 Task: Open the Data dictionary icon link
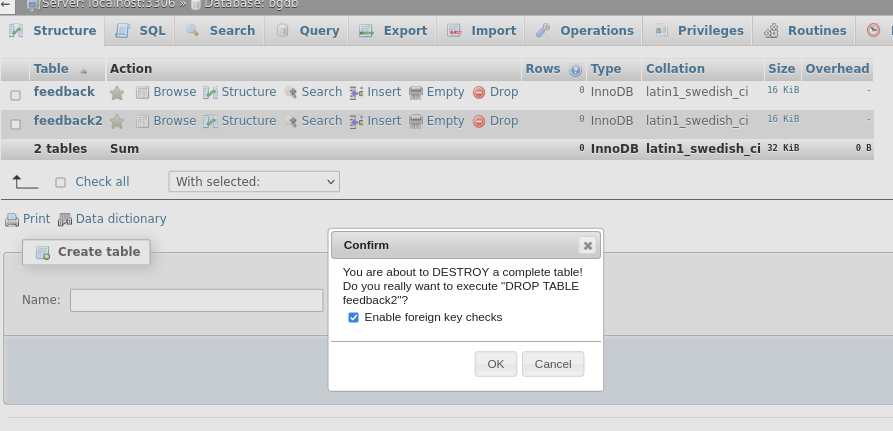pyautogui.click(x=65, y=220)
